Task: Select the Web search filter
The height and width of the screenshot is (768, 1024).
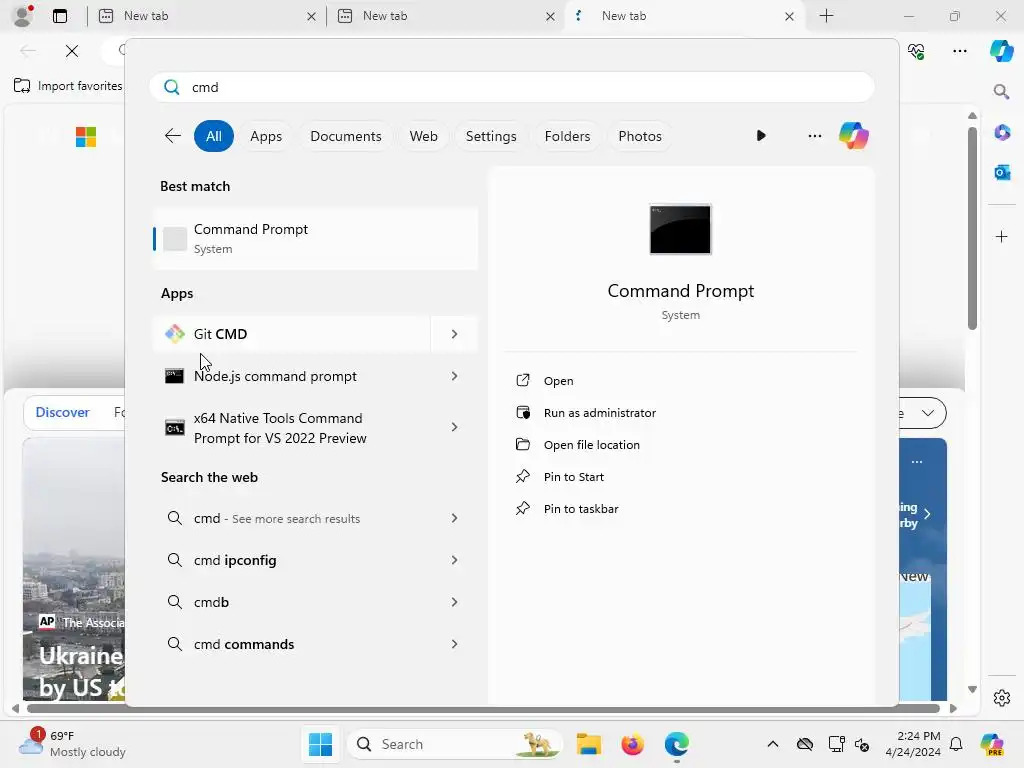Action: [423, 136]
